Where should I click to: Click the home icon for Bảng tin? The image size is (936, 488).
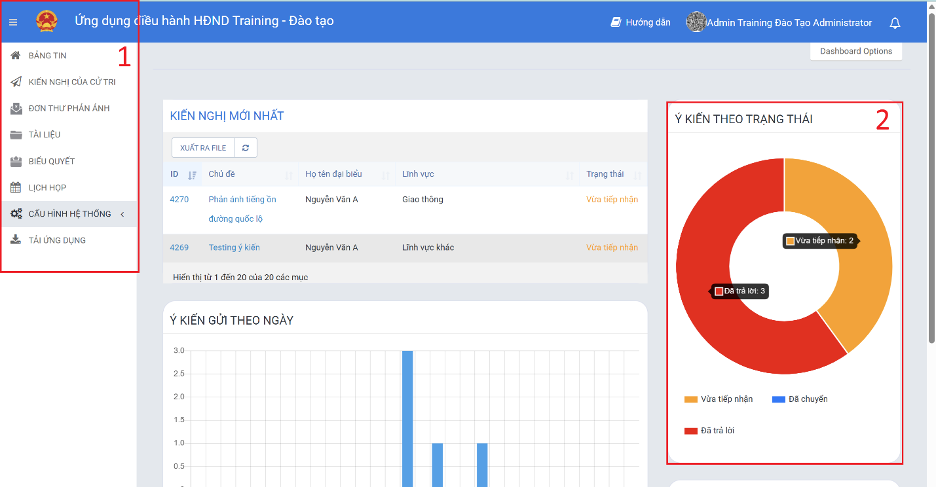[x=15, y=55]
